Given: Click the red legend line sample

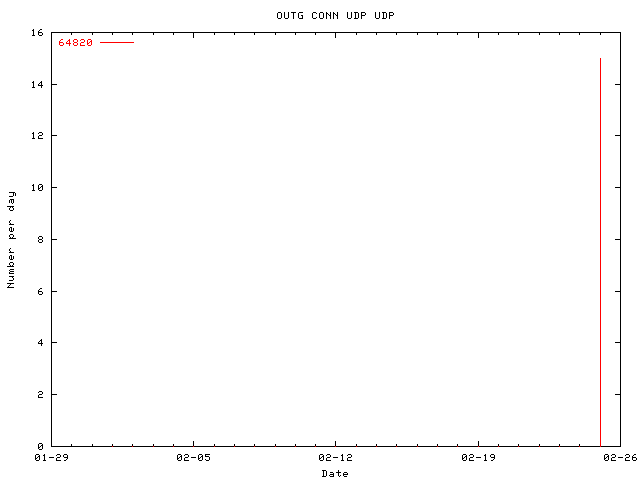Looking at the screenshot, I should pos(117,42).
